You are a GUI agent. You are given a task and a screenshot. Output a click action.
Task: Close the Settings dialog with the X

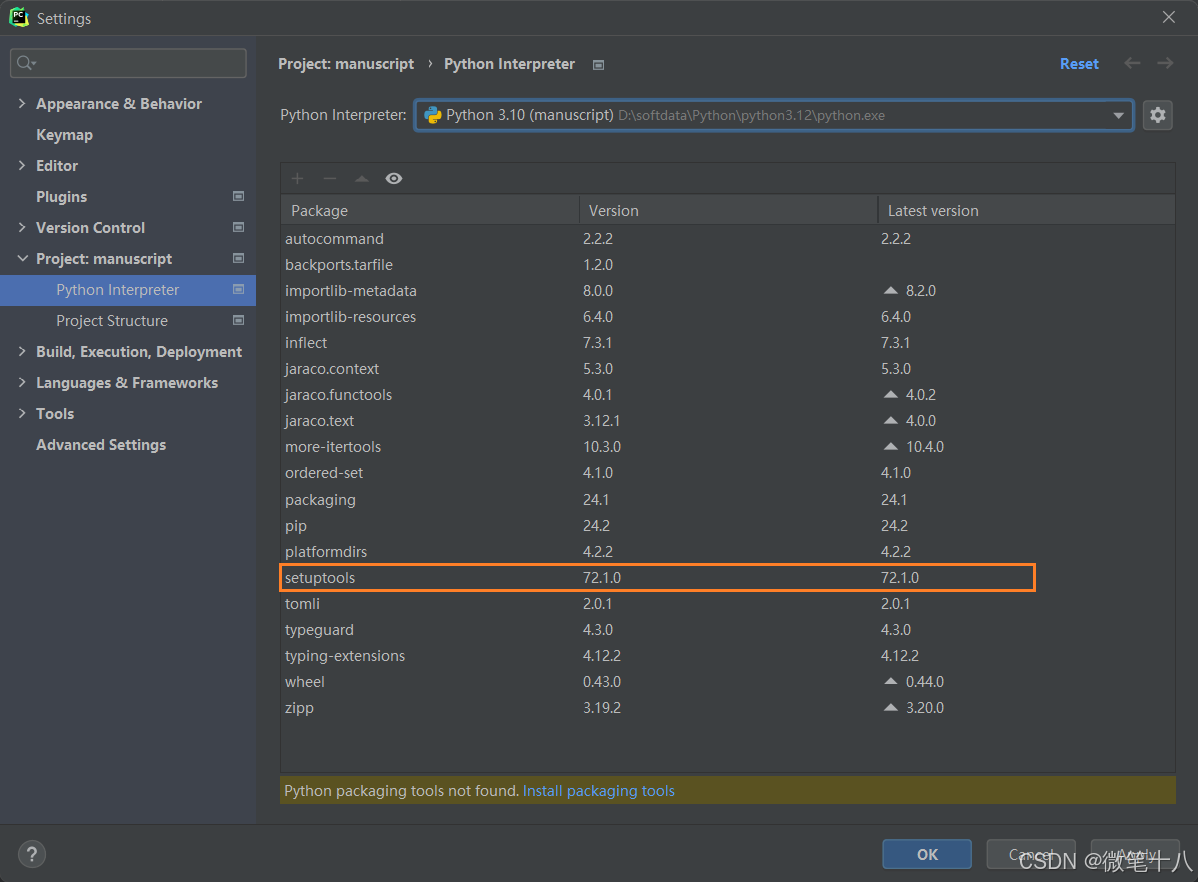pos(1169,17)
